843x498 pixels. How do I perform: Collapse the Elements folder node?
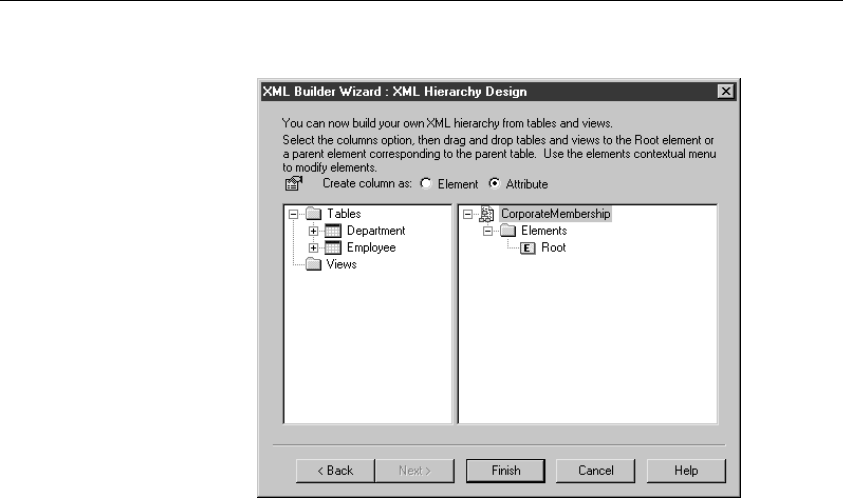tap(488, 231)
